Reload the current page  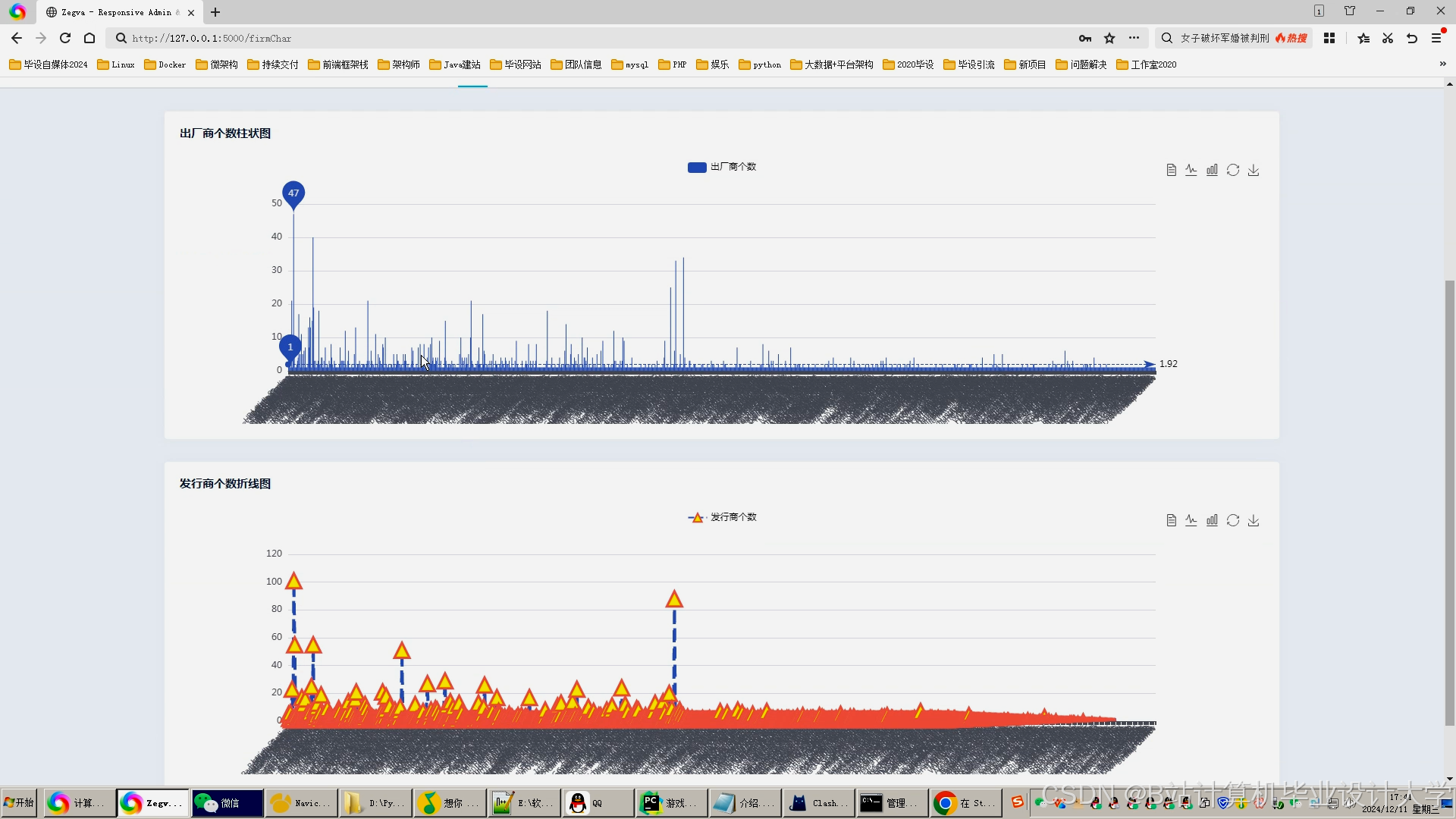click(65, 38)
